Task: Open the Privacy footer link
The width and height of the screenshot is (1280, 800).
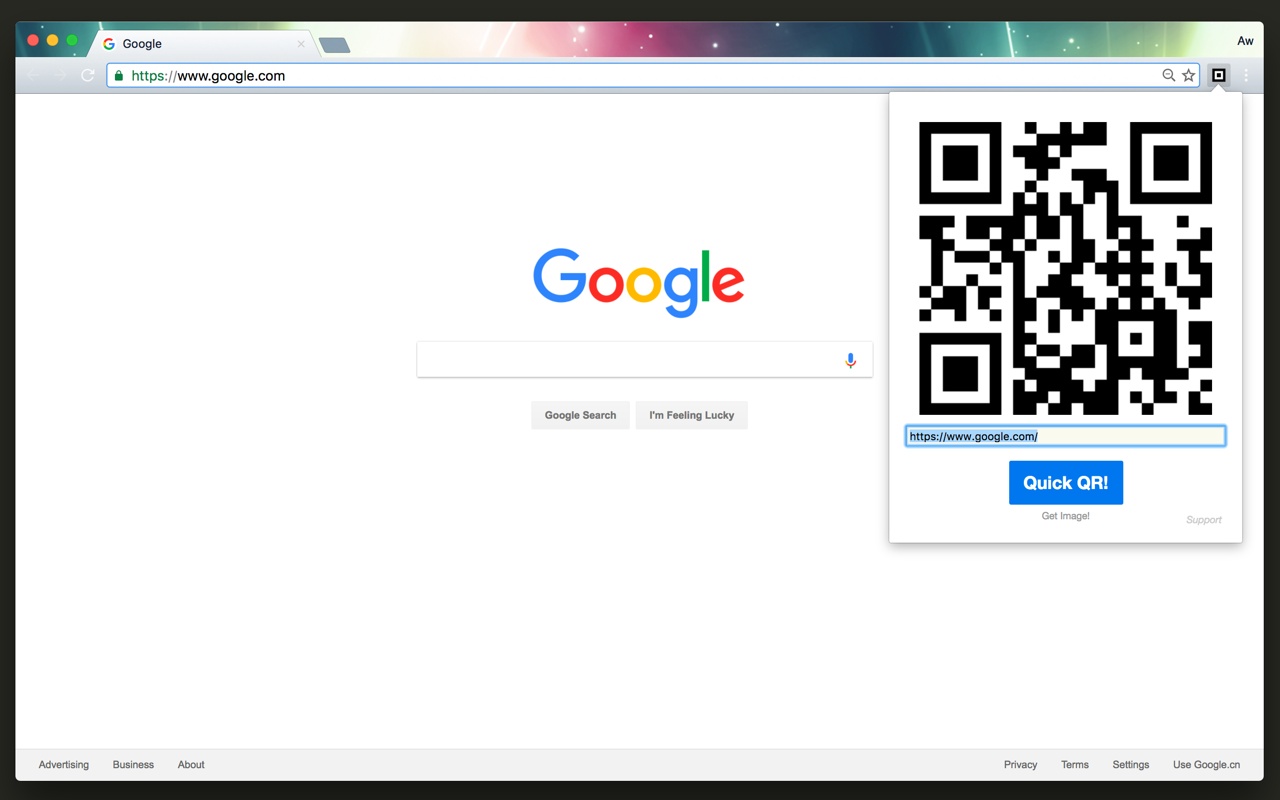Action: tap(1021, 765)
